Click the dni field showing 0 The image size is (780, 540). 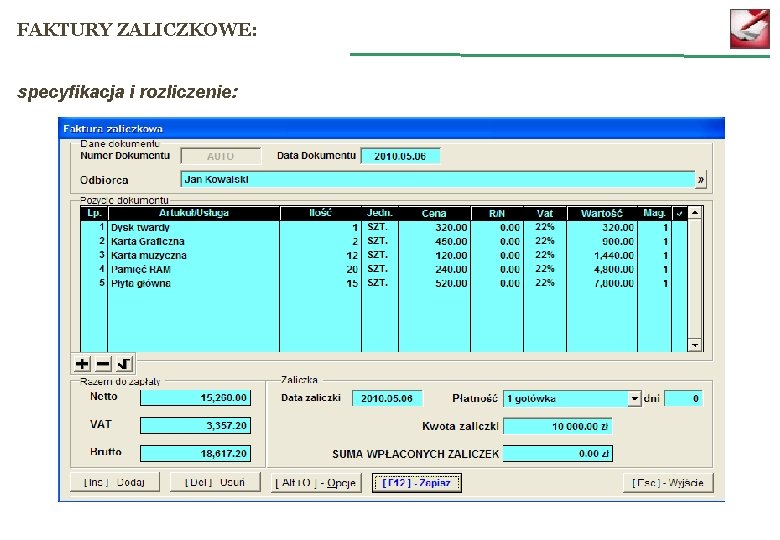coord(683,399)
